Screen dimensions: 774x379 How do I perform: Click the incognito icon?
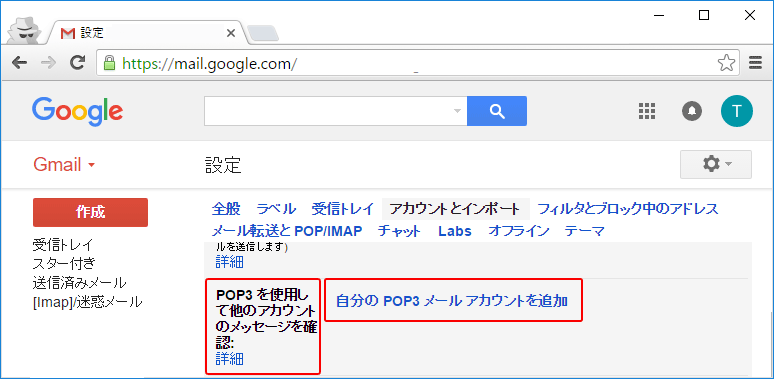coord(26,31)
